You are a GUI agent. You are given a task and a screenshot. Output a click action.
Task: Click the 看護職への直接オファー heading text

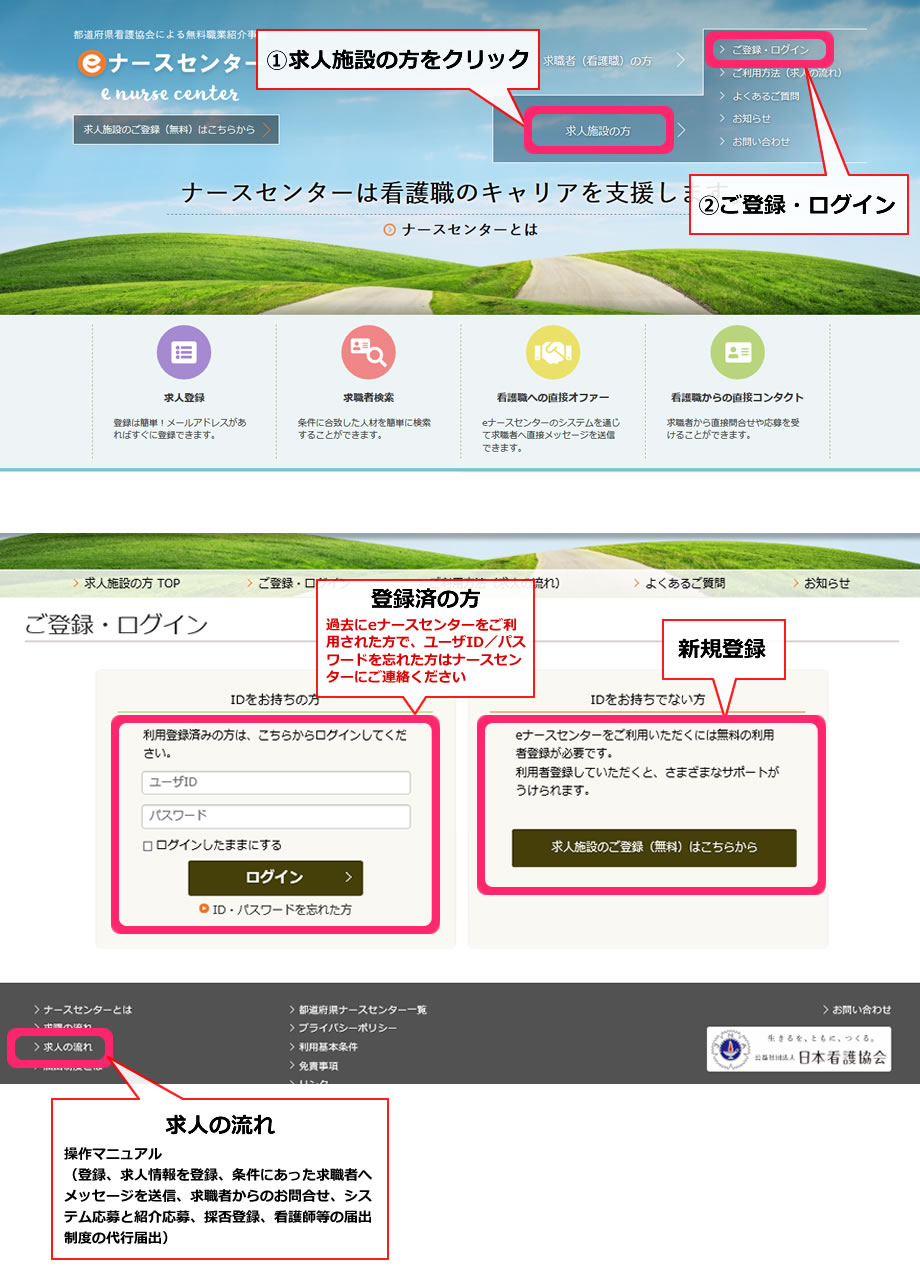552,397
